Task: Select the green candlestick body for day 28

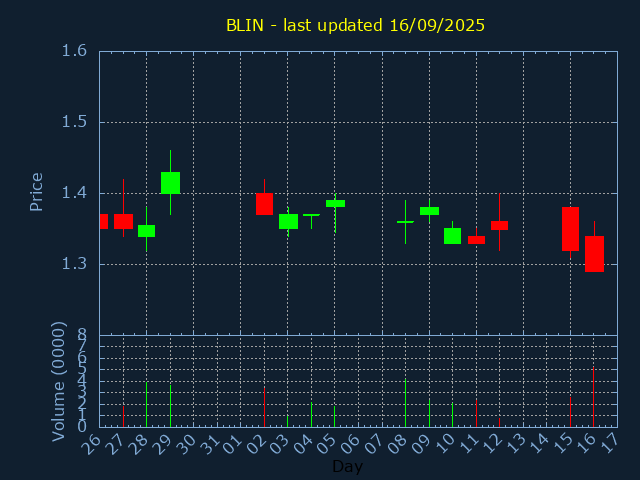Action: coord(147,231)
